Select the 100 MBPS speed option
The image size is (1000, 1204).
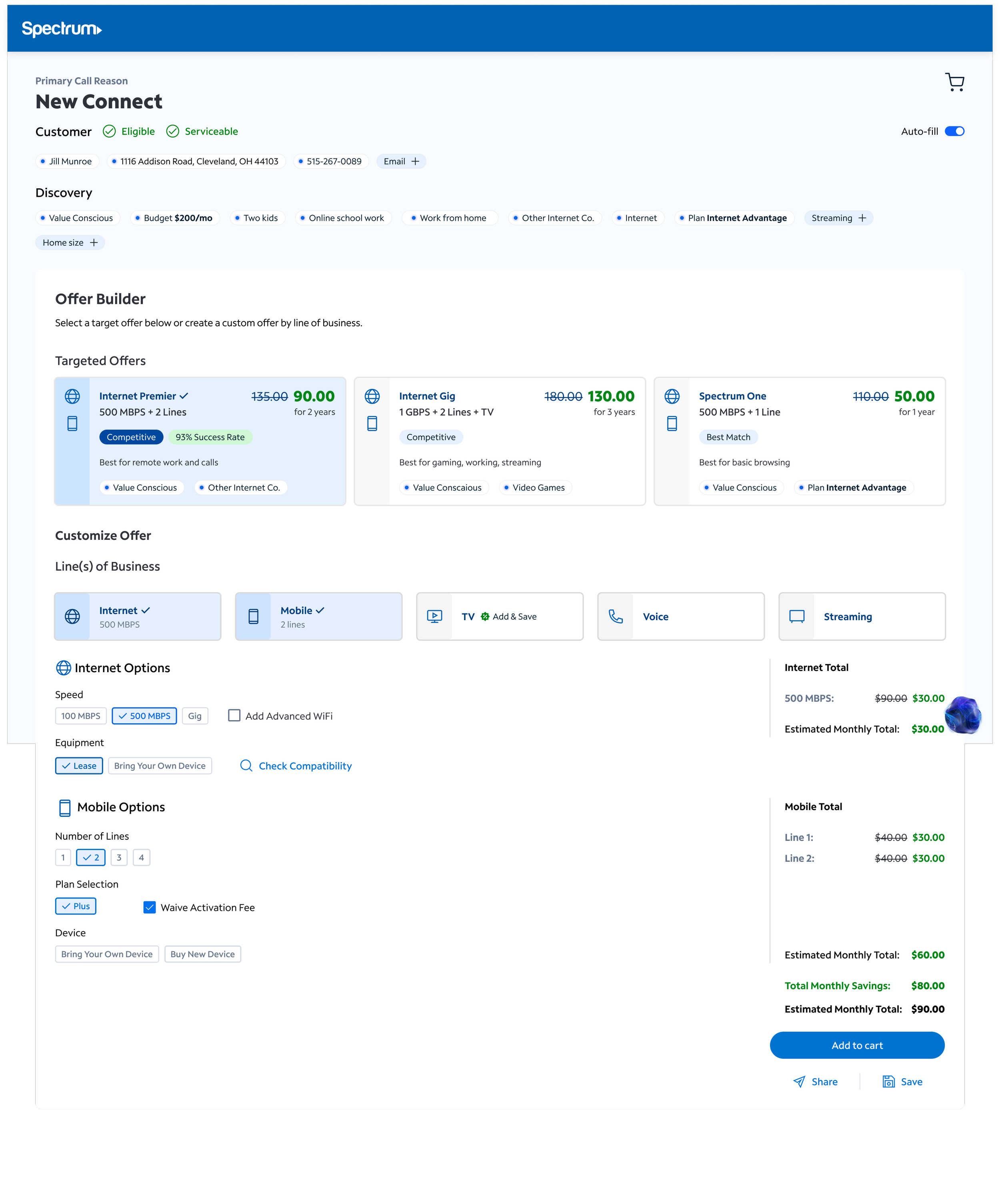[81, 716]
